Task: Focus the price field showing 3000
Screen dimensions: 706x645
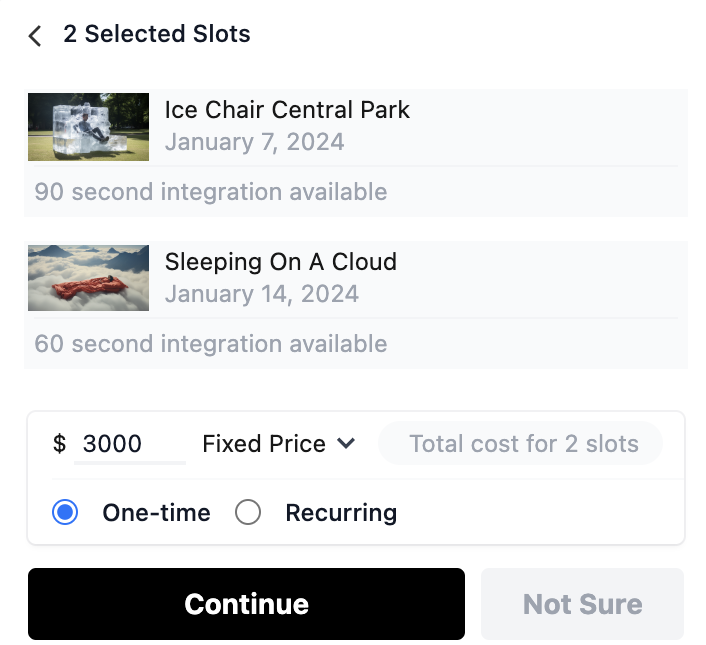Action: pyautogui.click(x=130, y=444)
